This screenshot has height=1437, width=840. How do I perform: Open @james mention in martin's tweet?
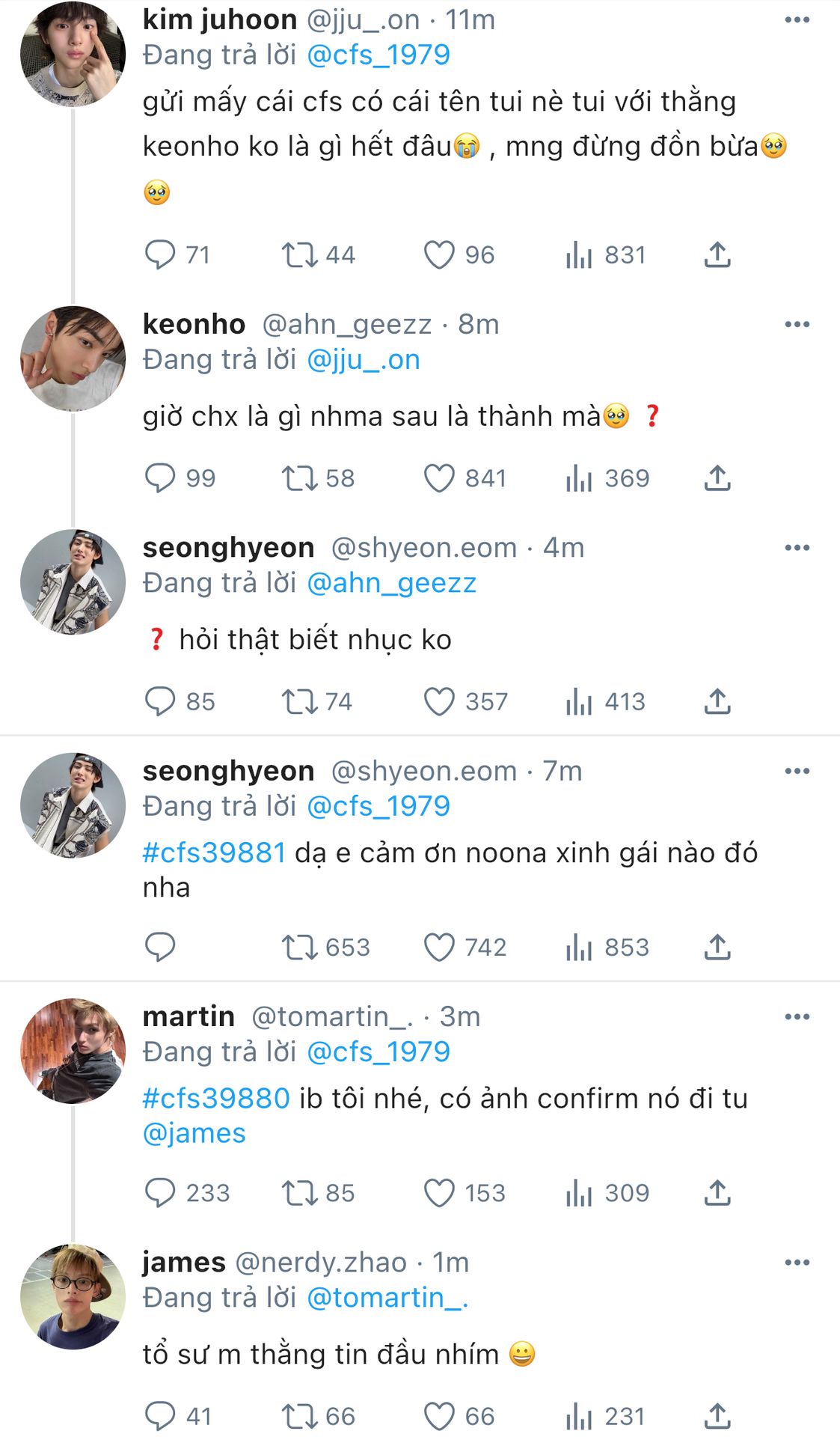pos(194,1133)
